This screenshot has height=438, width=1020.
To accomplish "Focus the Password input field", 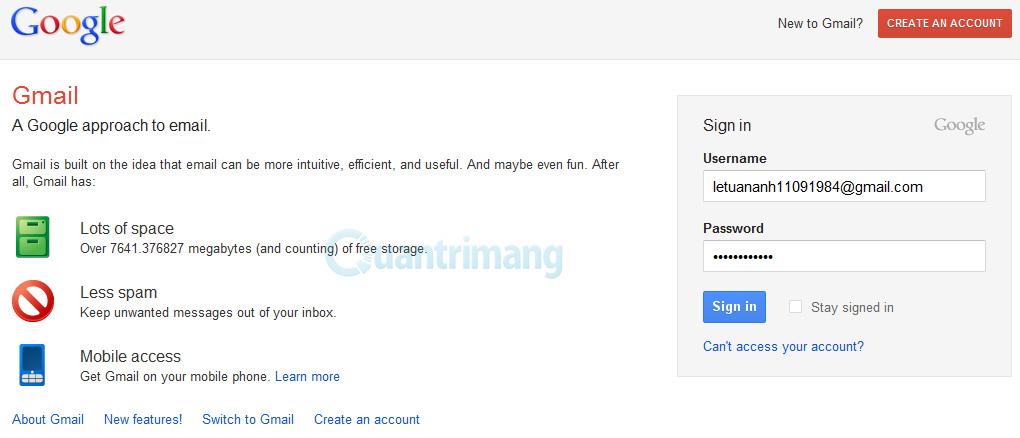I will (x=844, y=256).
